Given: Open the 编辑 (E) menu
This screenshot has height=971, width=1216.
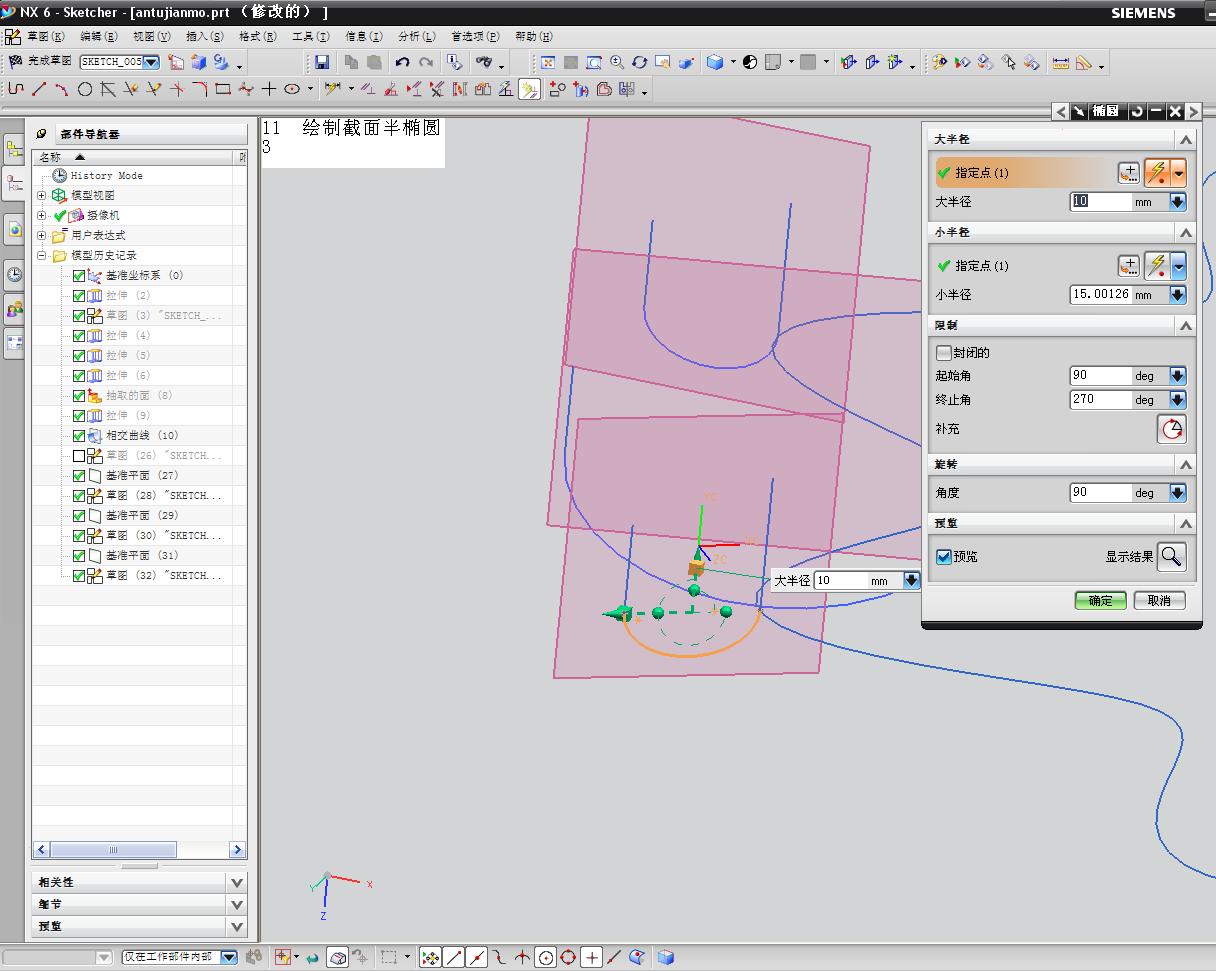Looking at the screenshot, I should [98, 36].
